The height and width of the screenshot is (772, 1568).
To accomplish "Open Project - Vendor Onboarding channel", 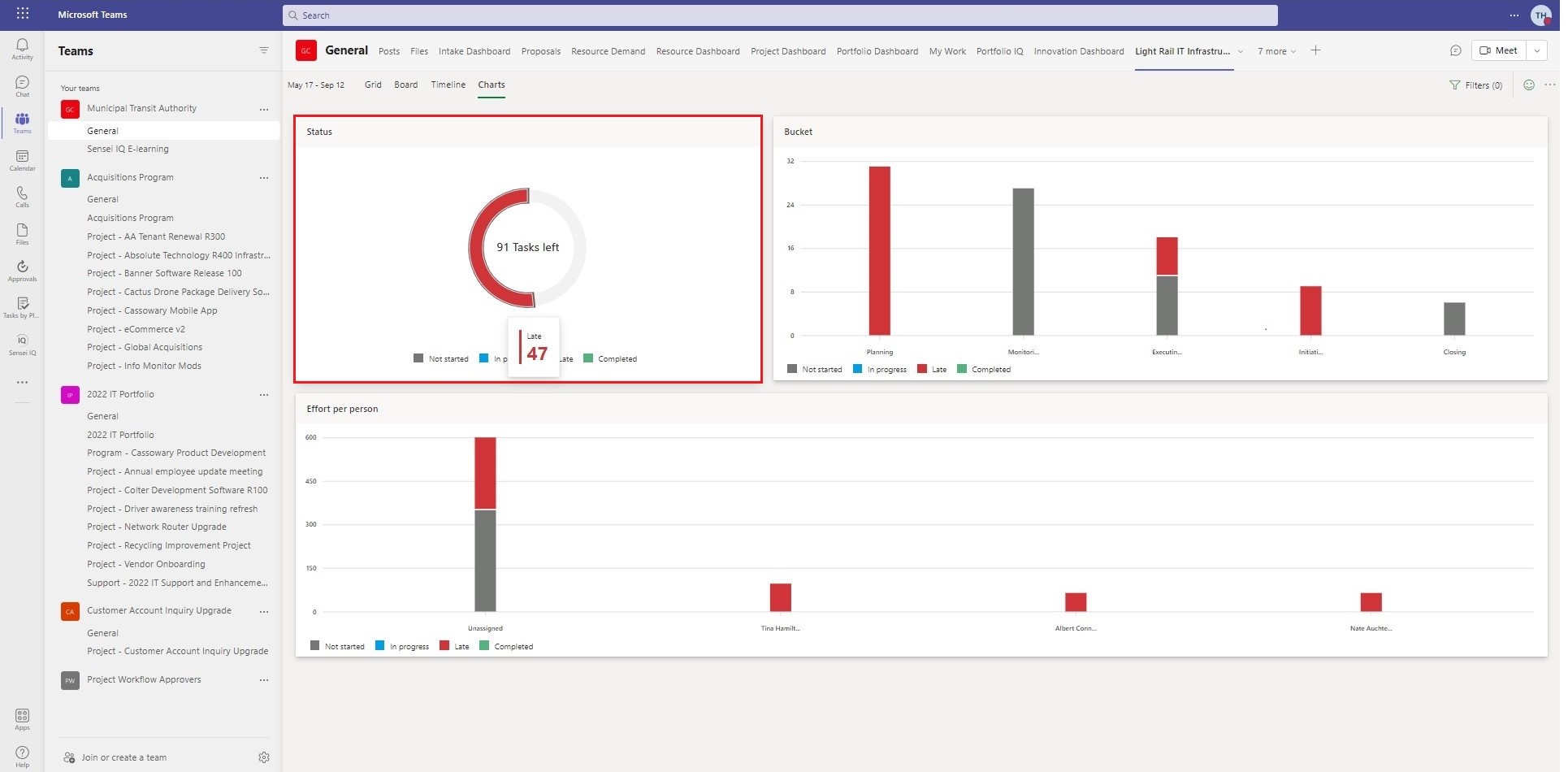I will tap(147, 565).
